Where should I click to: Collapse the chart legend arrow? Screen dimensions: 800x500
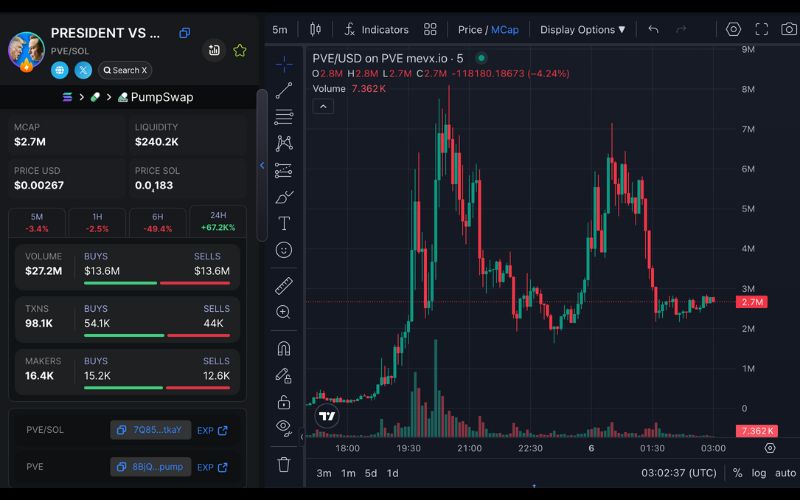[323, 107]
